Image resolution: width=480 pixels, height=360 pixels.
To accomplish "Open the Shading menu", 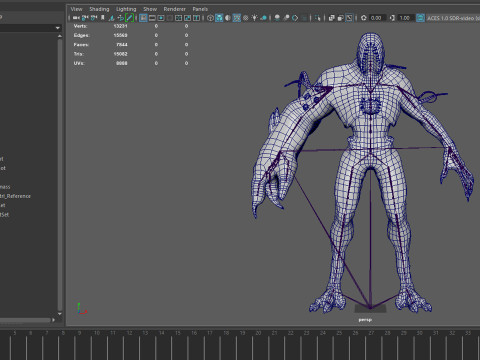I will point(99,9).
